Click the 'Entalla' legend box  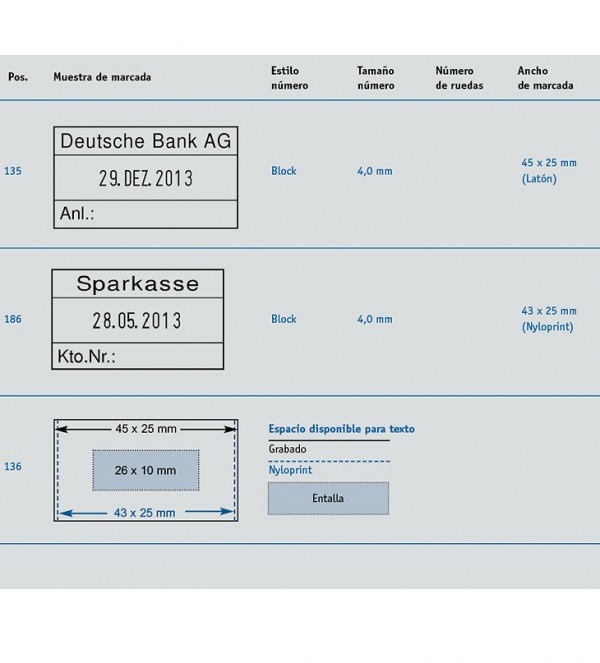coord(328,499)
